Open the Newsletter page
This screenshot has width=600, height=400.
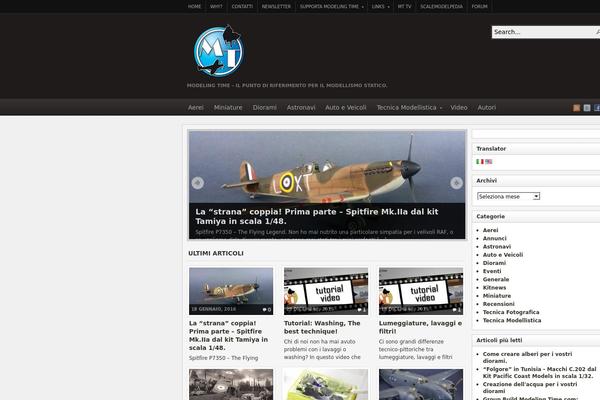[276, 7]
